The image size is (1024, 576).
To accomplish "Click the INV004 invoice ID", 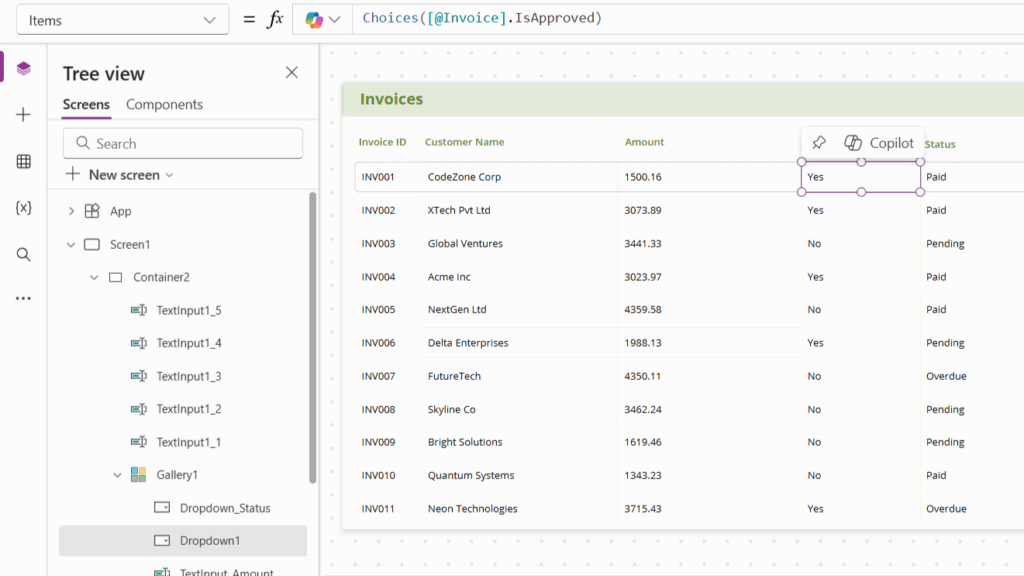I will [378, 277].
